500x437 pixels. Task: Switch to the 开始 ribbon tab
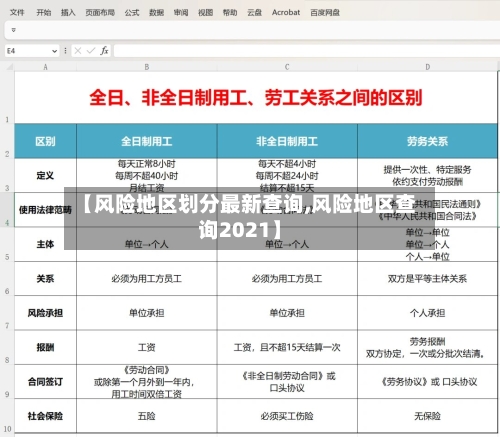44,13
